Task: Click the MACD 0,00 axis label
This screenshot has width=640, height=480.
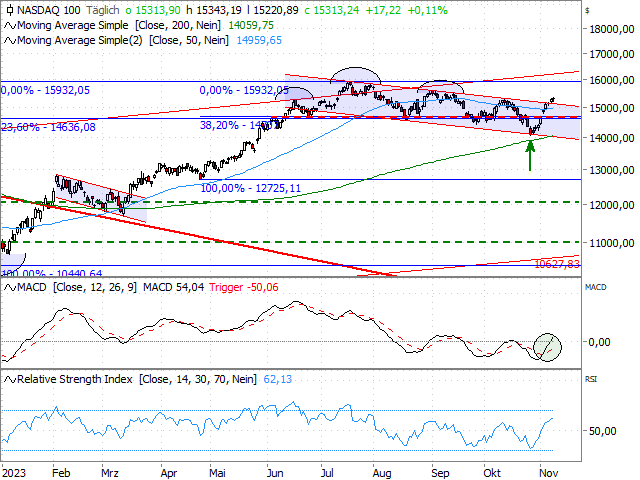Action: pyautogui.click(x=599, y=342)
